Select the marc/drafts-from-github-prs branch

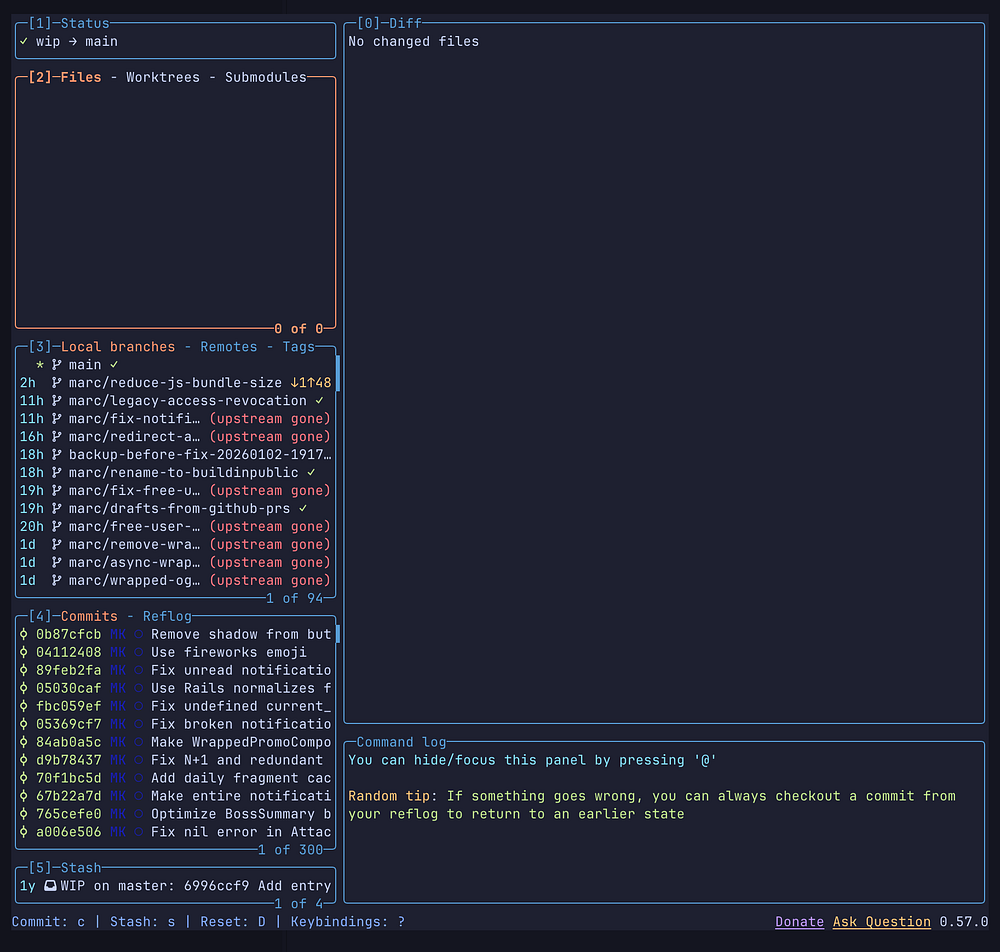coord(179,509)
